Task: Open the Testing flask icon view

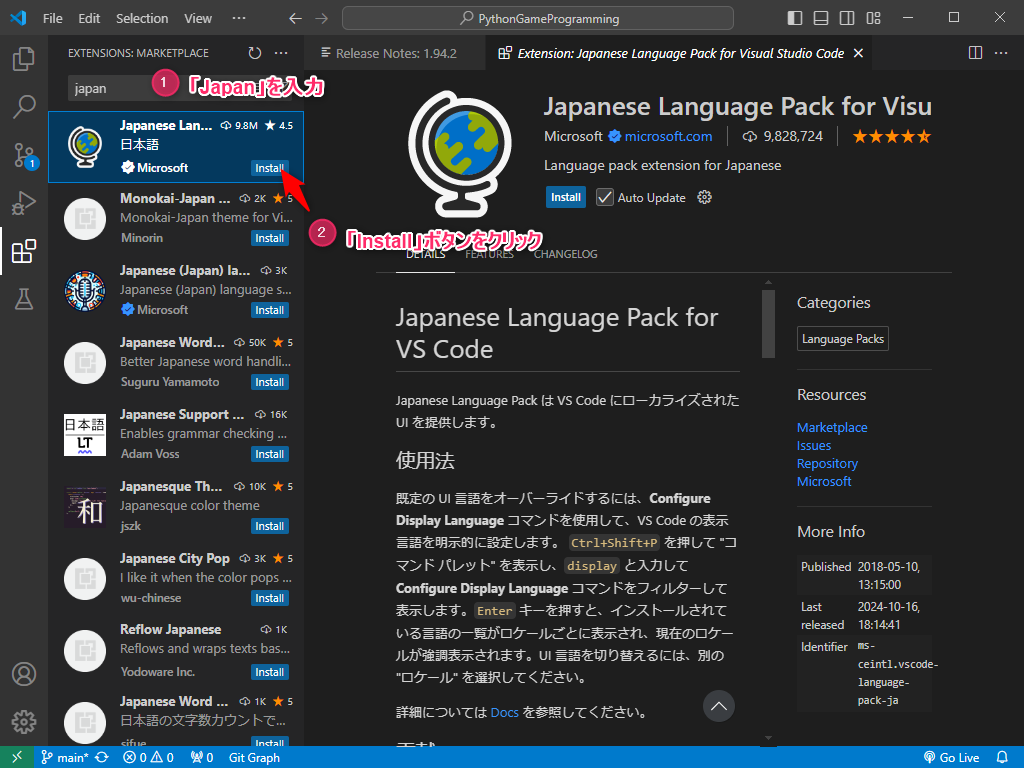Action: (24, 298)
